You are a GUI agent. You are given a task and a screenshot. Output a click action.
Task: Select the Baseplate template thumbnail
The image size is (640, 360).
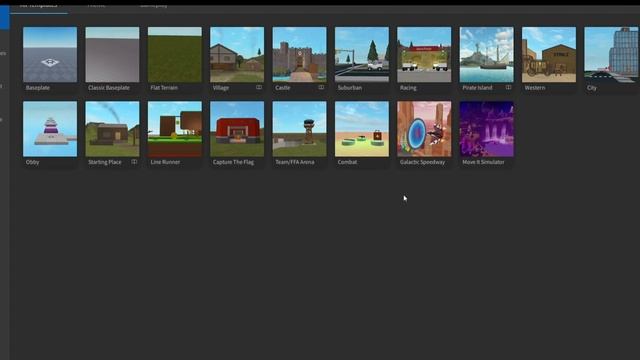click(50, 55)
